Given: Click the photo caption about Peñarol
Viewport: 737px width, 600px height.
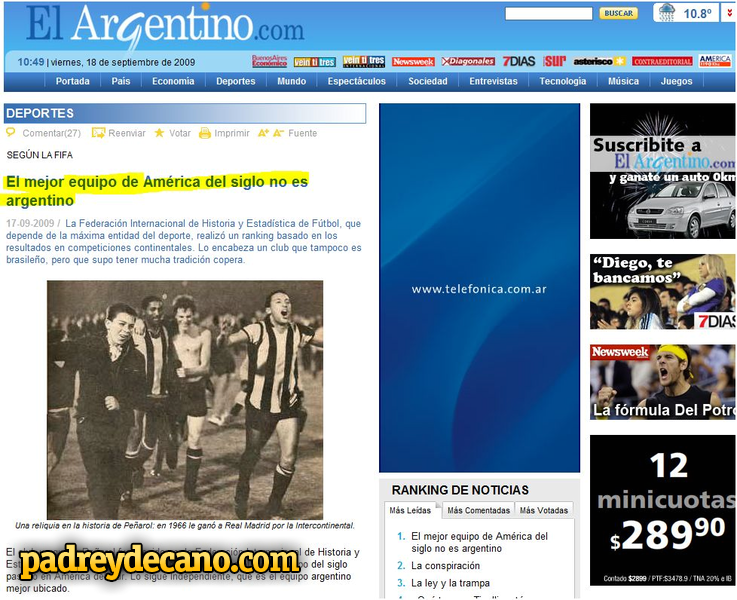Looking at the screenshot, I should 185,525.
